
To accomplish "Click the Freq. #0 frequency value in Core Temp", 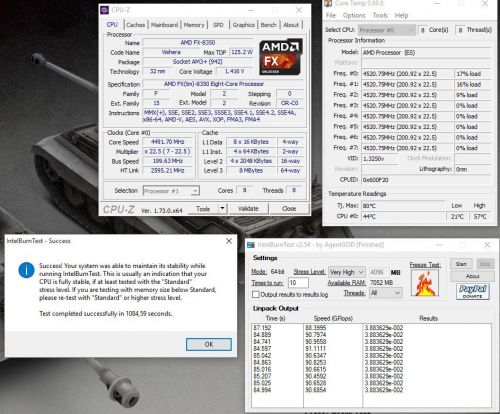I will point(407,74).
